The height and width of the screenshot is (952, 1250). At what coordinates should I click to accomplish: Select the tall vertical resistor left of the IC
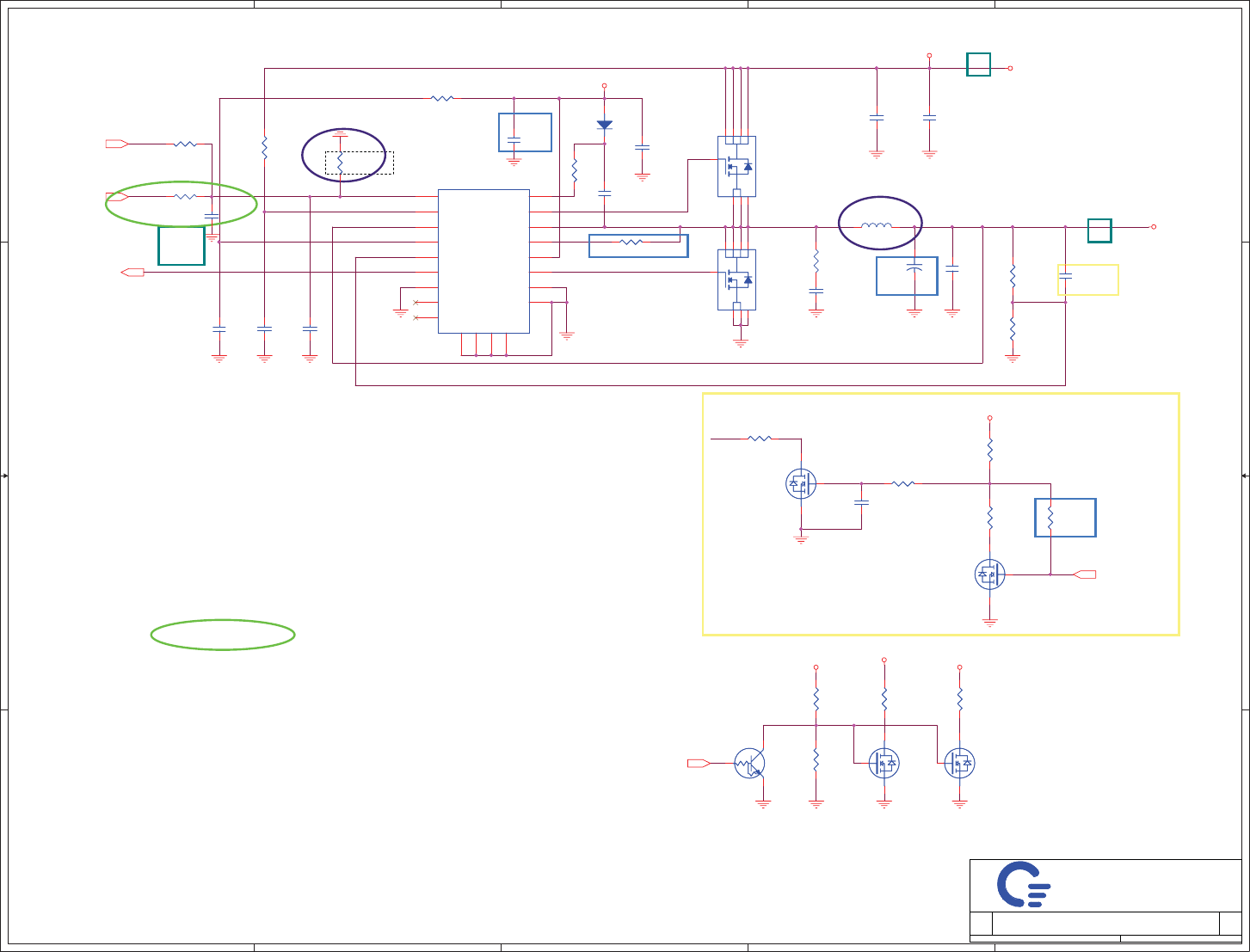(265, 147)
